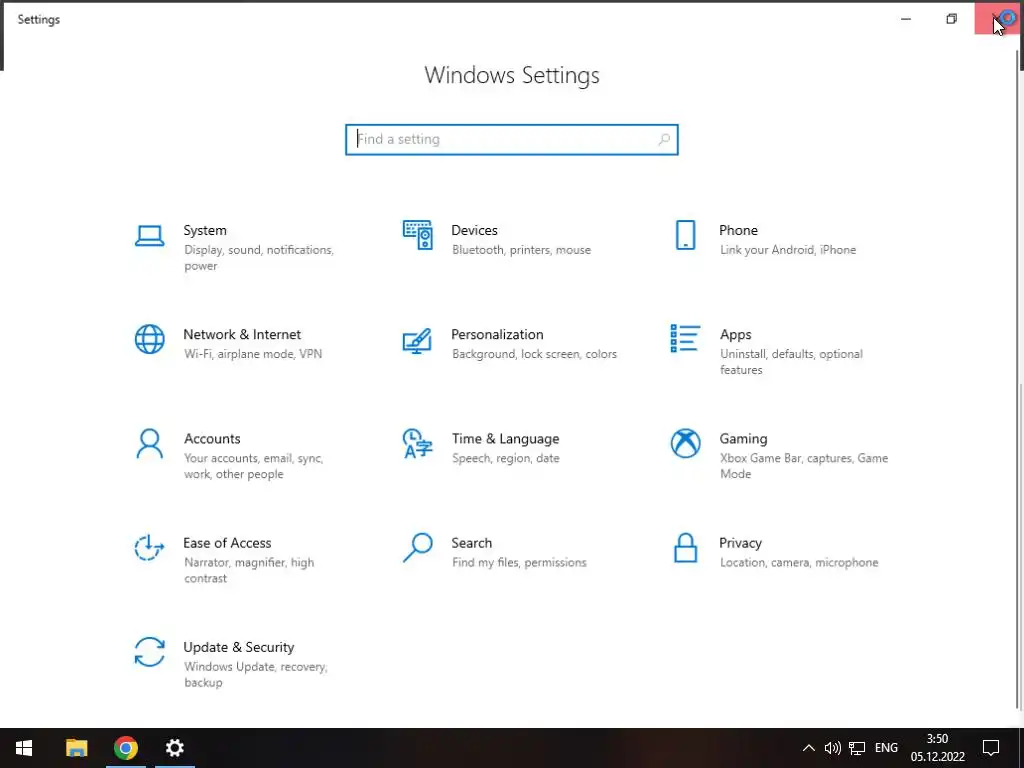The width and height of the screenshot is (1024, 768).
Task: Open Ease of Access title
Action: [227, 543]
